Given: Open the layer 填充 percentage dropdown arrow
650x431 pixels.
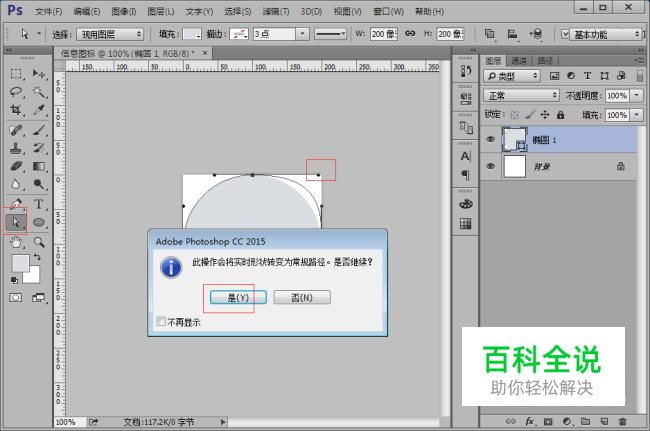Looking at the screenshot, I should [637, 115].
